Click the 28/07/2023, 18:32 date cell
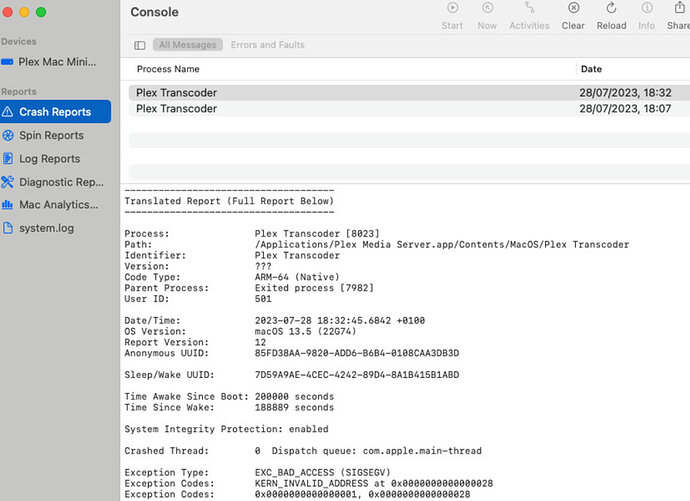Image resolution: width=690 pixels, height=501 pixels. pyautogui.click(x=625, y=93)
